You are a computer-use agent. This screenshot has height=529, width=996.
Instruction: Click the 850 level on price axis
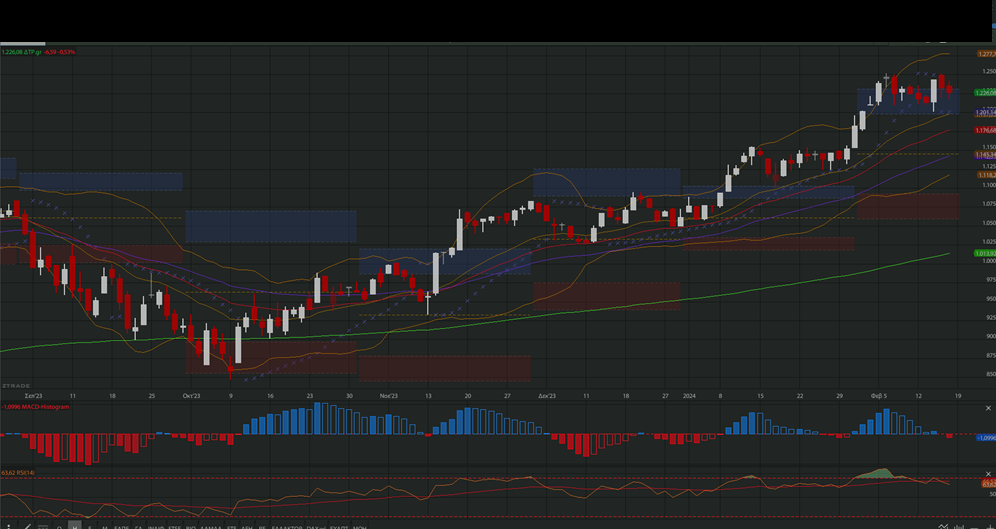990,374
